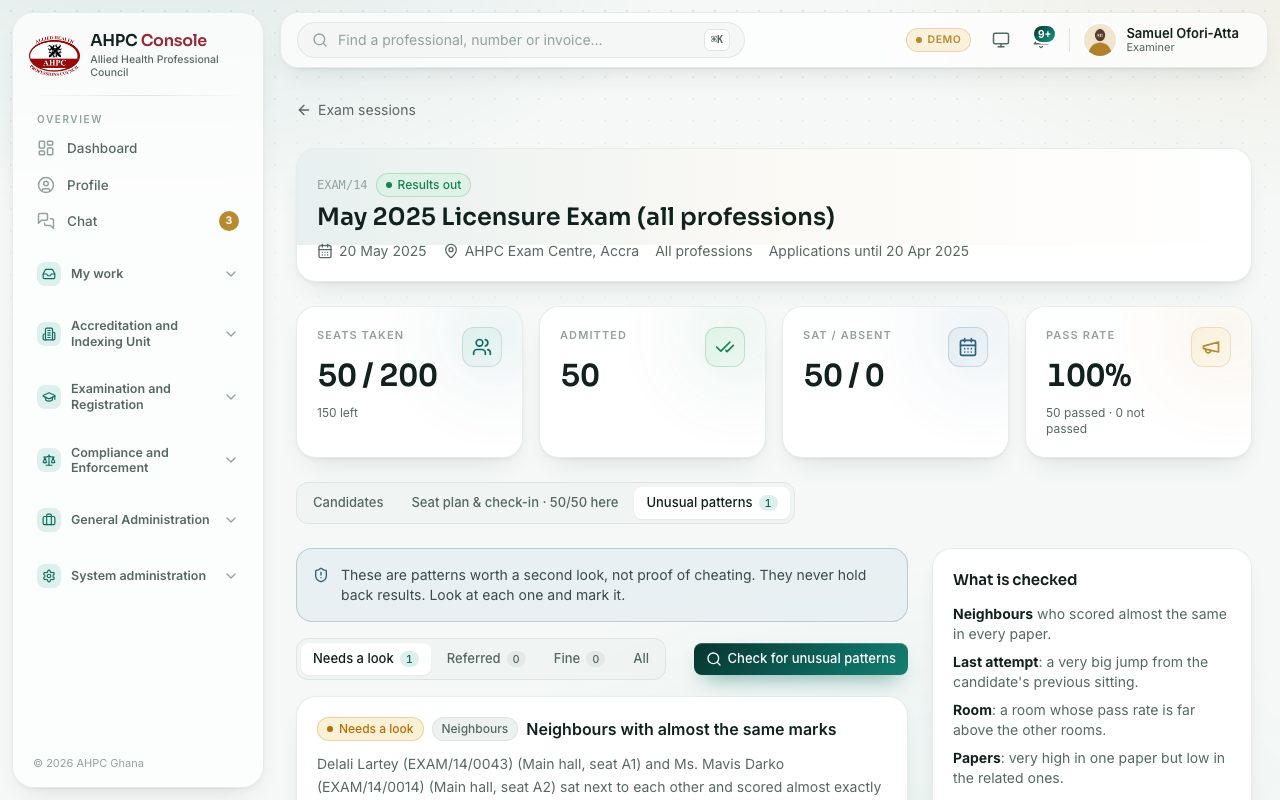Click the Chat unread count badge 3
Image resolution: width=1280 pixels, height=800 pixels.
click(229, 221)
